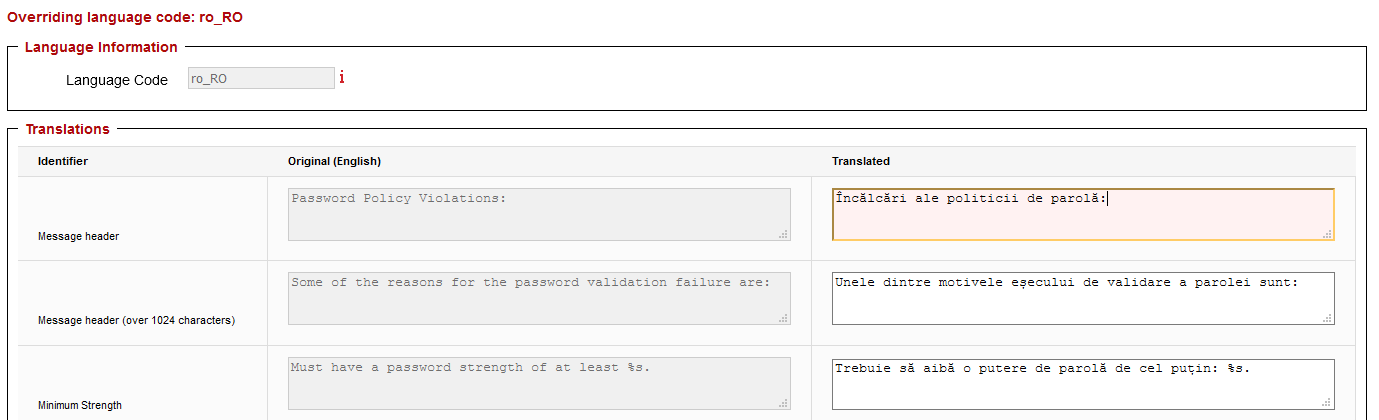Click the resize grip of the 'Must have a password strength' box

point(784,403)
